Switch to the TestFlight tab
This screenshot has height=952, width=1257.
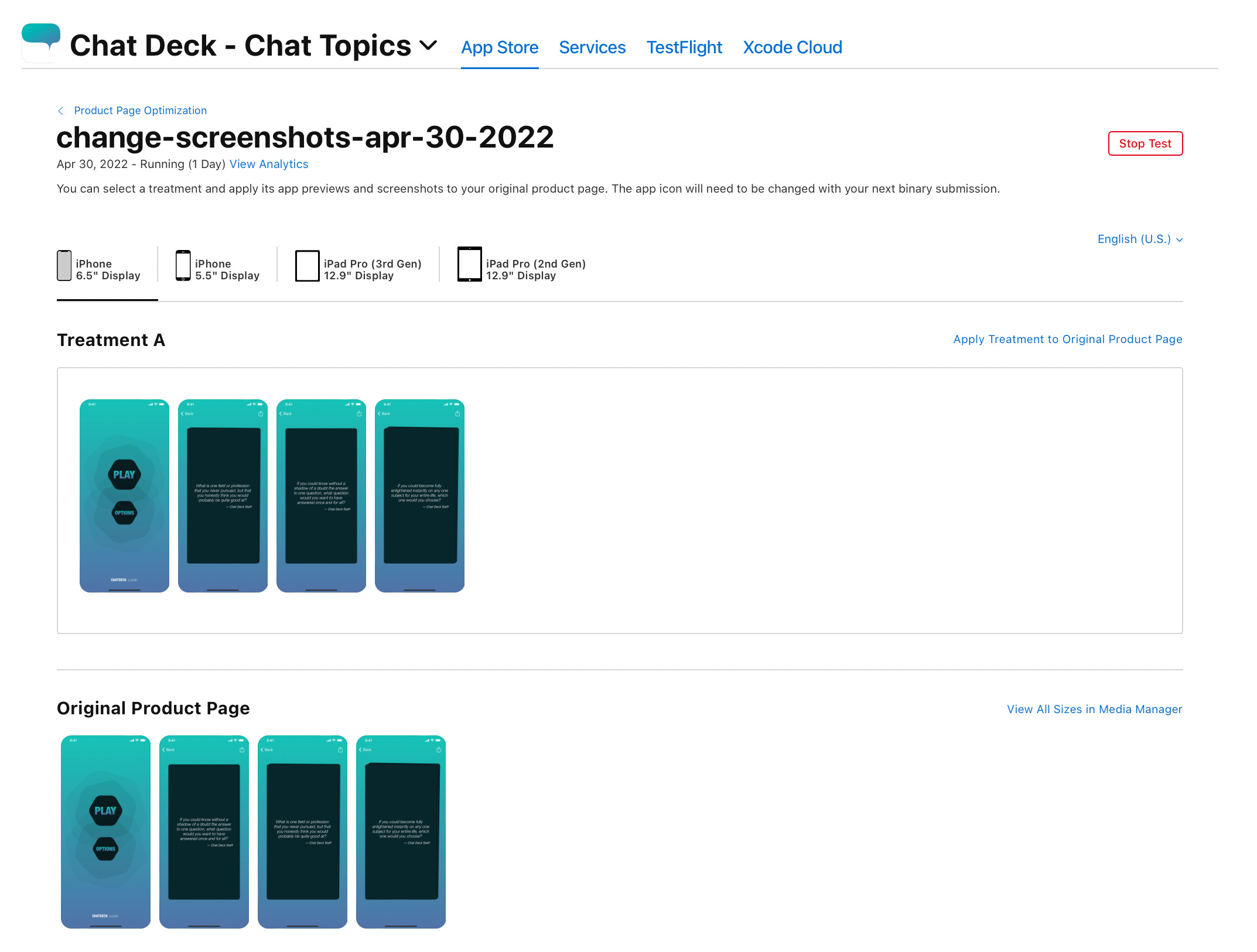coord(684,47)
